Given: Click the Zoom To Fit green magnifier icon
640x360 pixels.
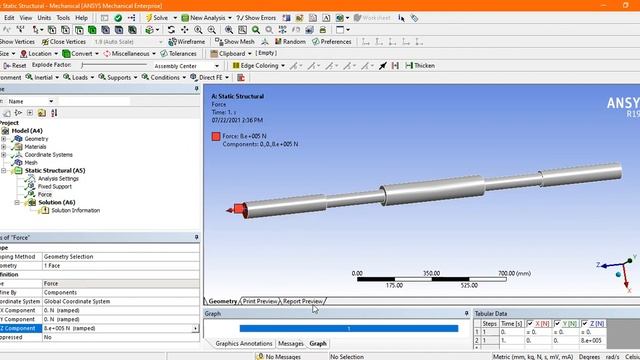Looking at the screenshot, I should (256, 30).
